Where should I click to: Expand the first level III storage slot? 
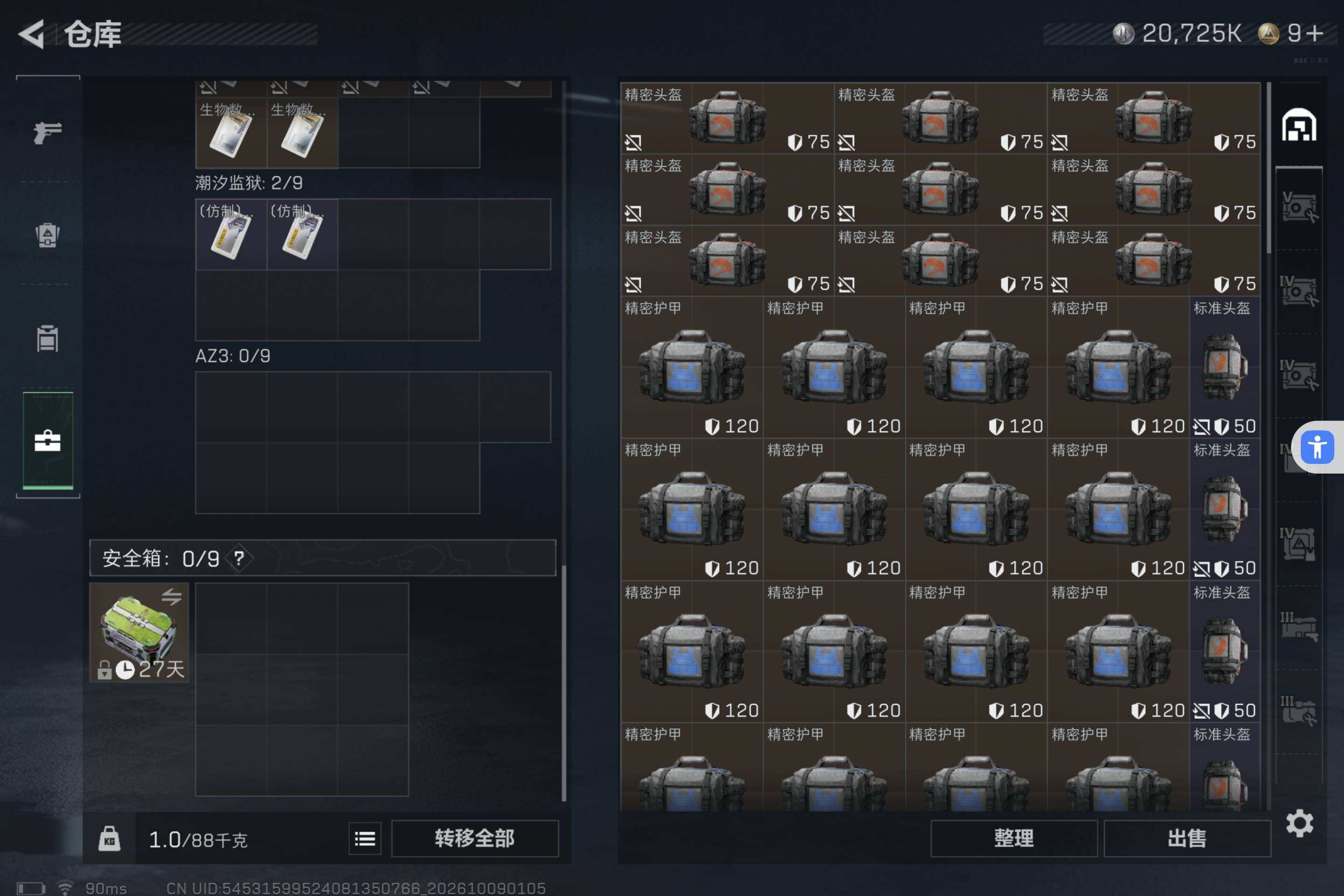click(x=1299, y=627)
